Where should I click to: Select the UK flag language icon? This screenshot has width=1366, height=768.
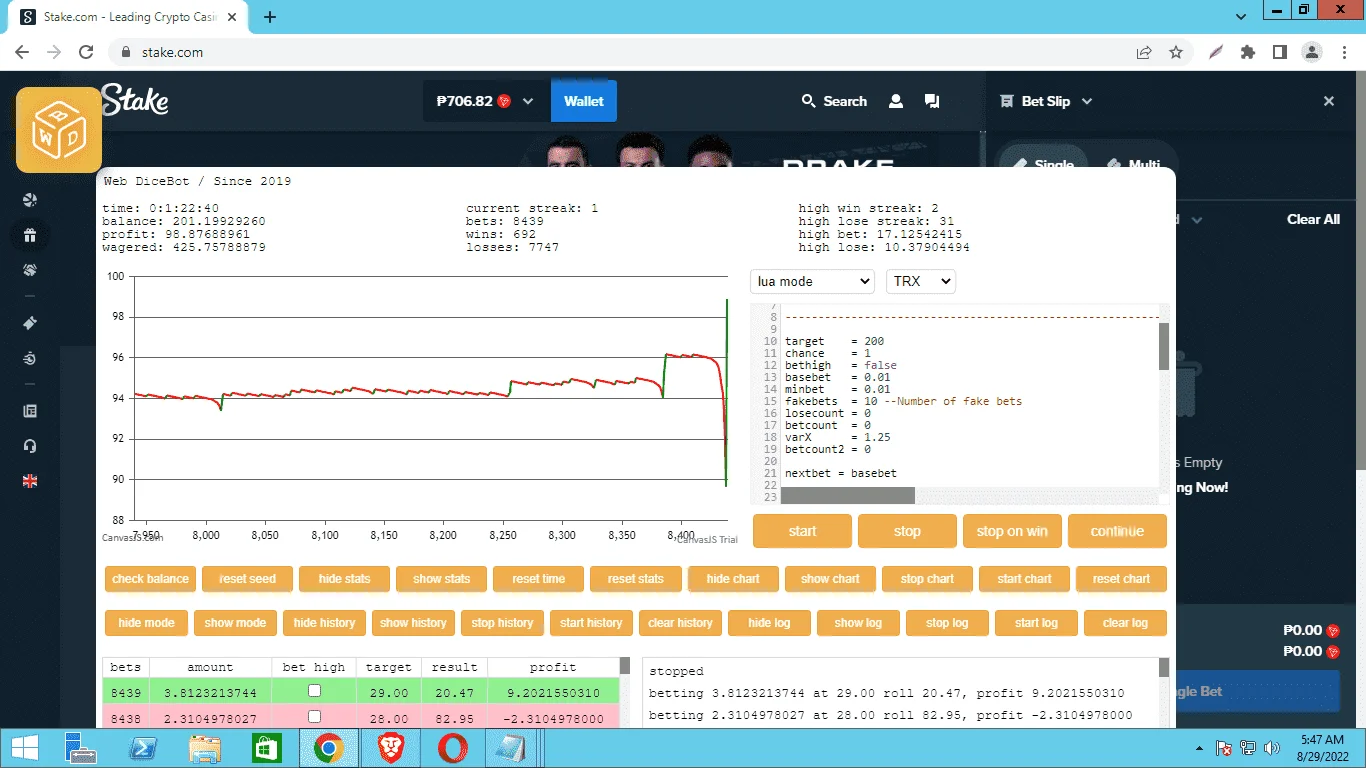coord(30,481)
